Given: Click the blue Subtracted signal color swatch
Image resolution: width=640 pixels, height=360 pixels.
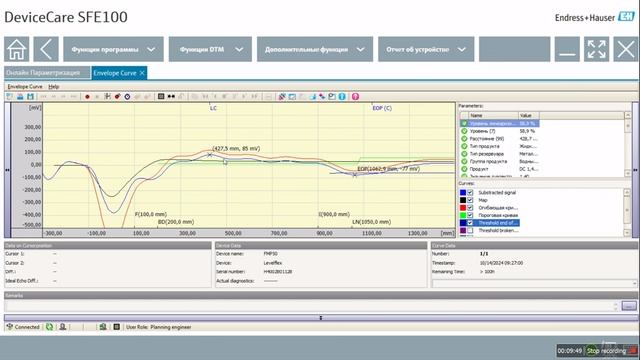Looking at the screenshot, I should (463, 193).
